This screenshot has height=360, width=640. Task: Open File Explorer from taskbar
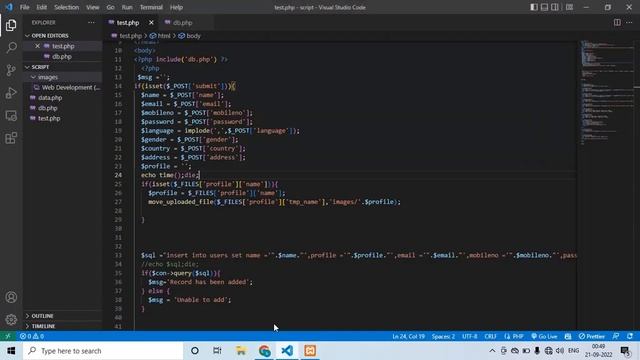click(241, 351)
